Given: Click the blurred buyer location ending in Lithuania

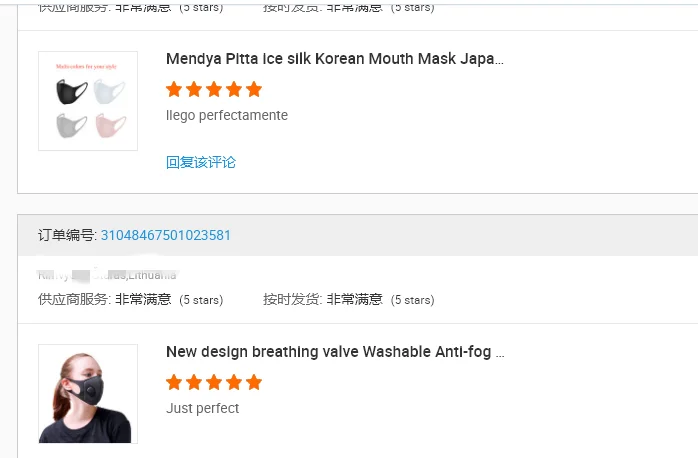Looking at the screenshot, I should [x=108, y=274].
